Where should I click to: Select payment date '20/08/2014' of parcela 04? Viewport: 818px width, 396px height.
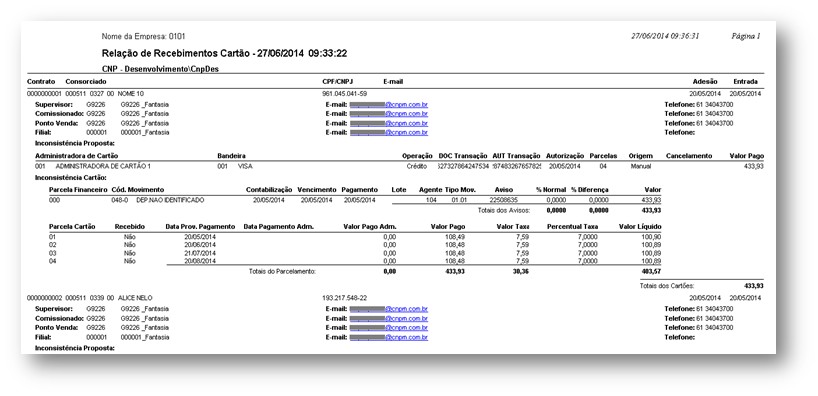tap(200, 261)
